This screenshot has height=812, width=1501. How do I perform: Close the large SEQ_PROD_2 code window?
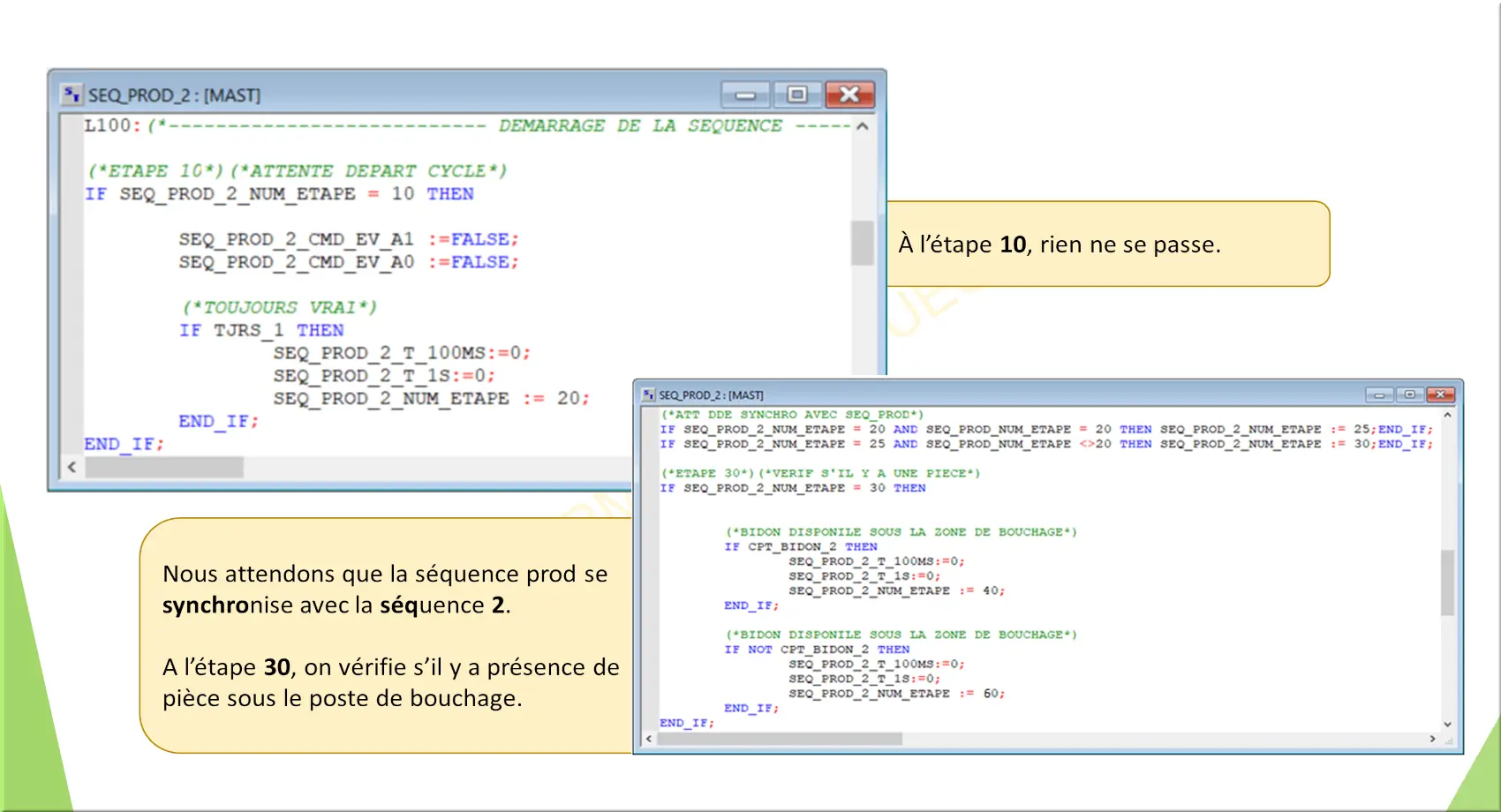pyautogui.click(x=849, y=94)
